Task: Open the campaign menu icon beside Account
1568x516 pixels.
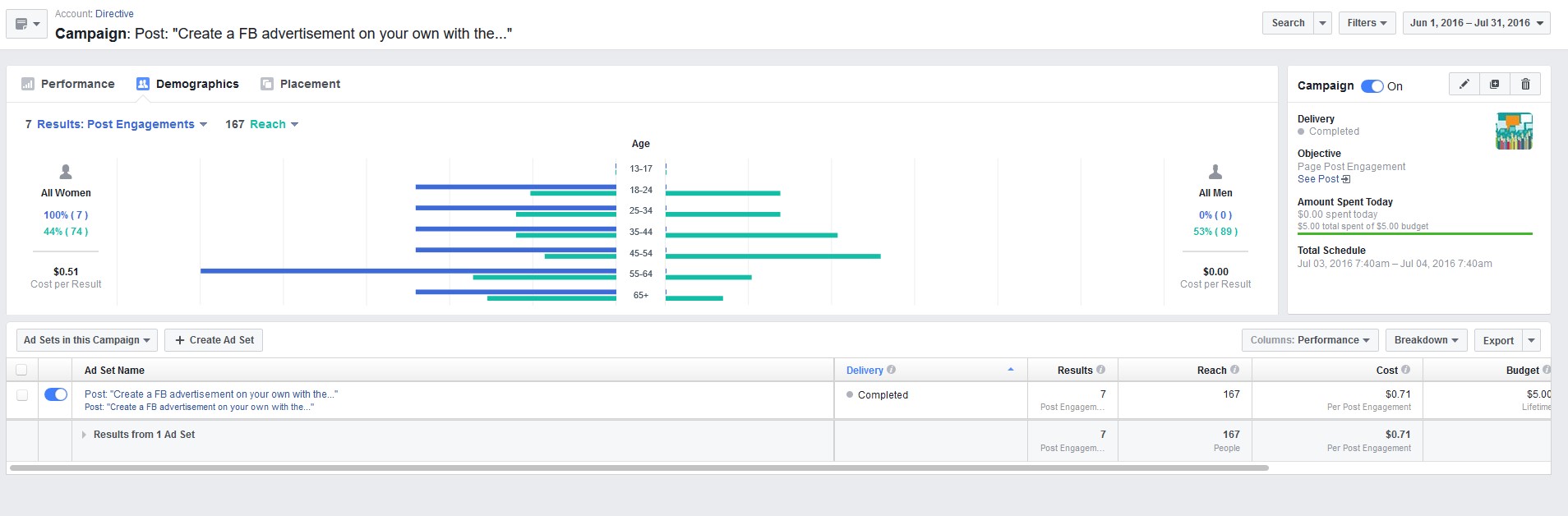Action: [26, 24]
